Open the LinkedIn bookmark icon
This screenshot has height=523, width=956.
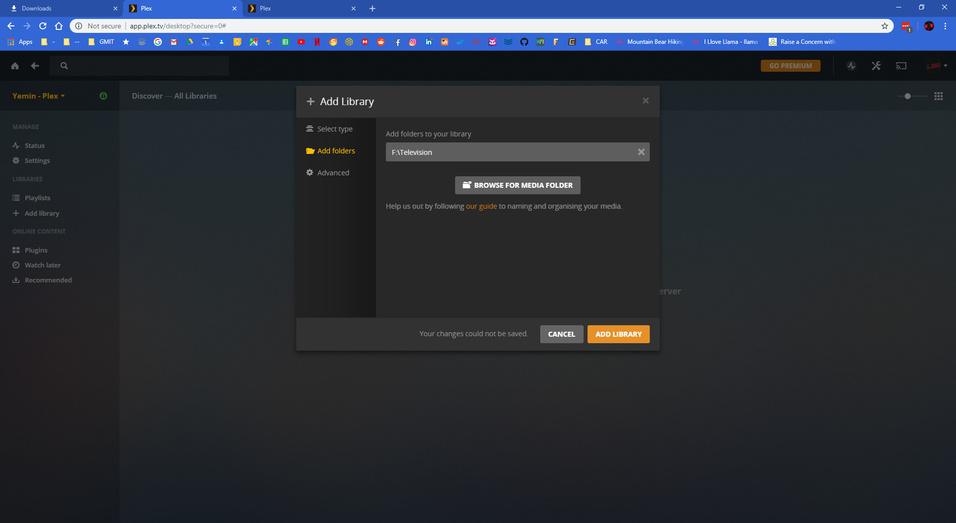click(x=429, y=42)
